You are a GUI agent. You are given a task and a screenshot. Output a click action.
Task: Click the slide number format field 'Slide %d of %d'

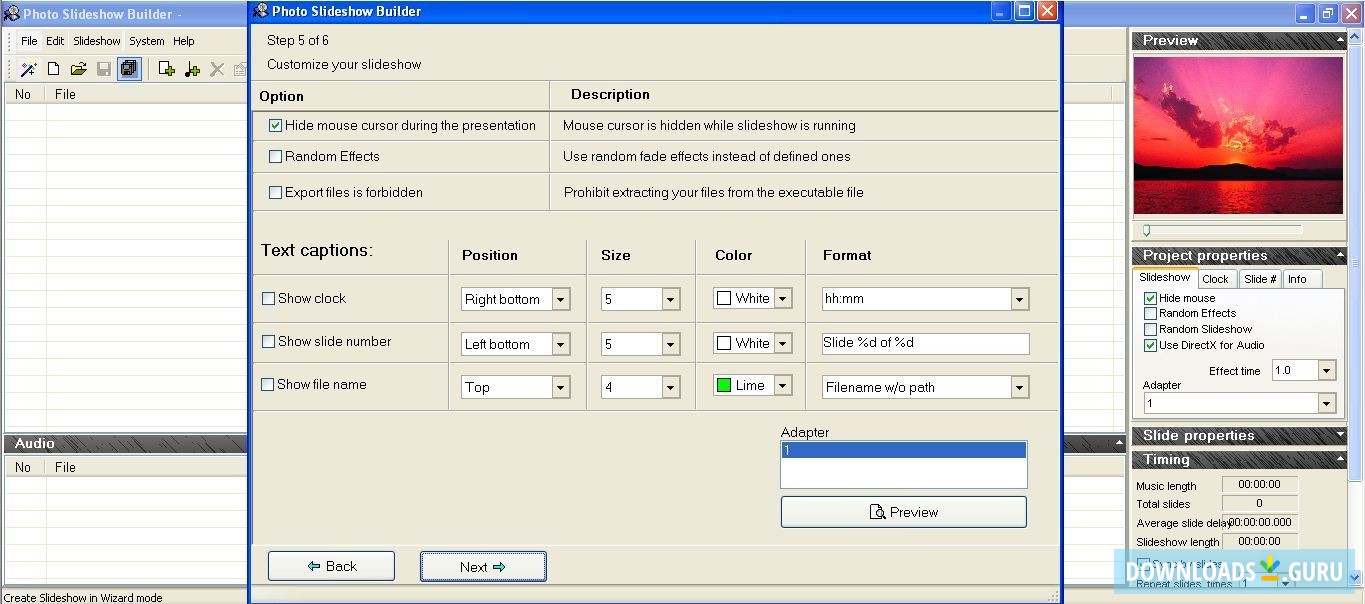(925, 343)
